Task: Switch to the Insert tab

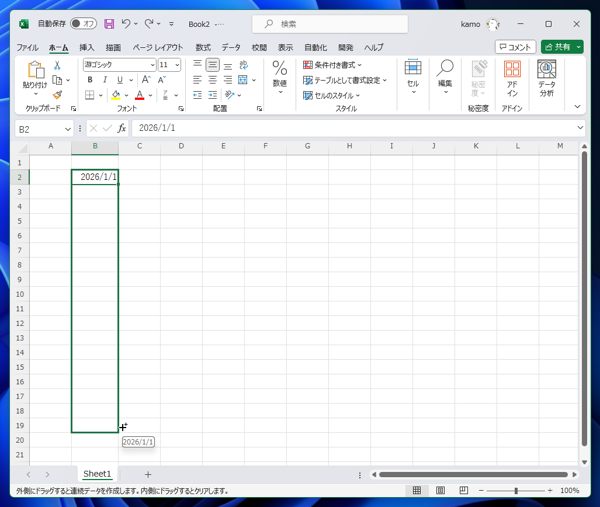Action: coord(86,47)
